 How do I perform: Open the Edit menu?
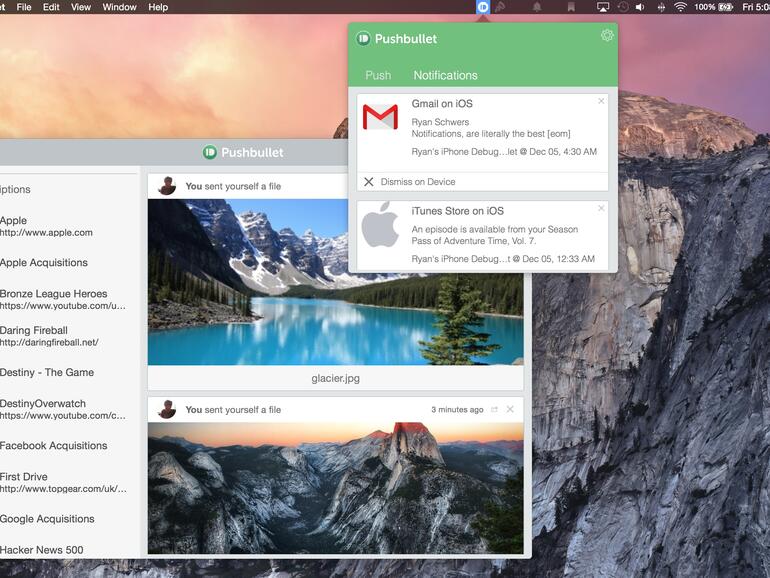click(51, 7)
